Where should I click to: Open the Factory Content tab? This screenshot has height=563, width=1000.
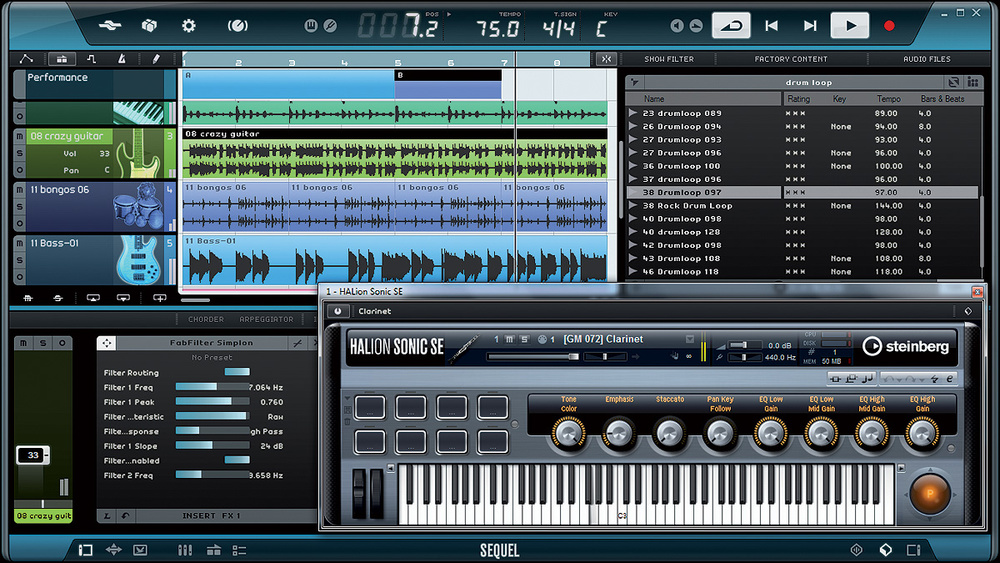[x=791, y=59]
